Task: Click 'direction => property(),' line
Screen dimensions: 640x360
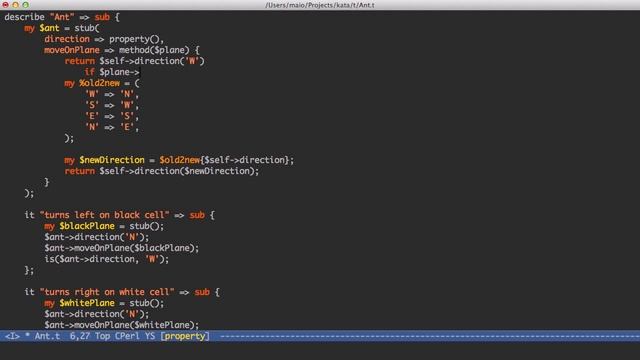Action: [104, 39]
